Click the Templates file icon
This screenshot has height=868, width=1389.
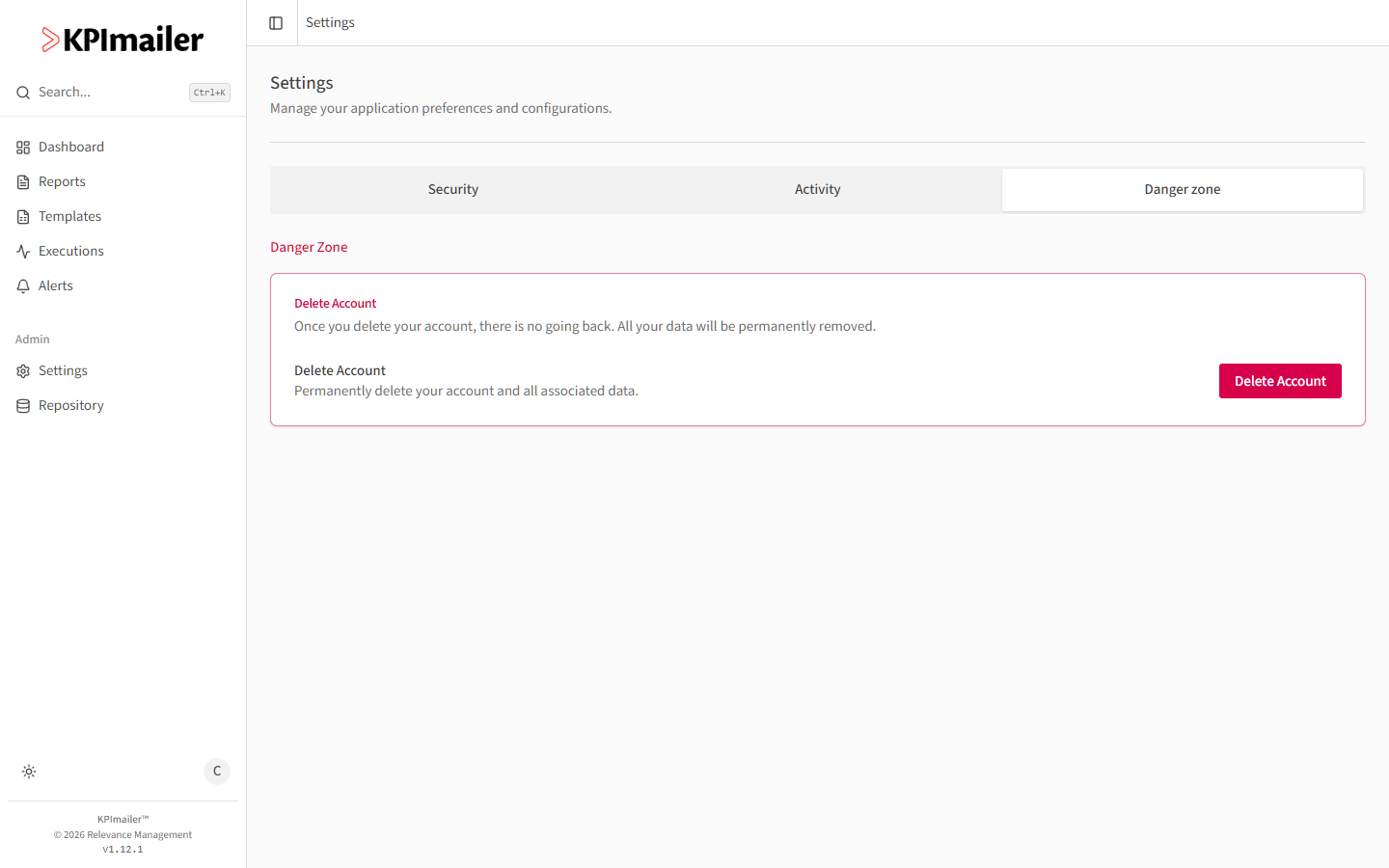23,217
